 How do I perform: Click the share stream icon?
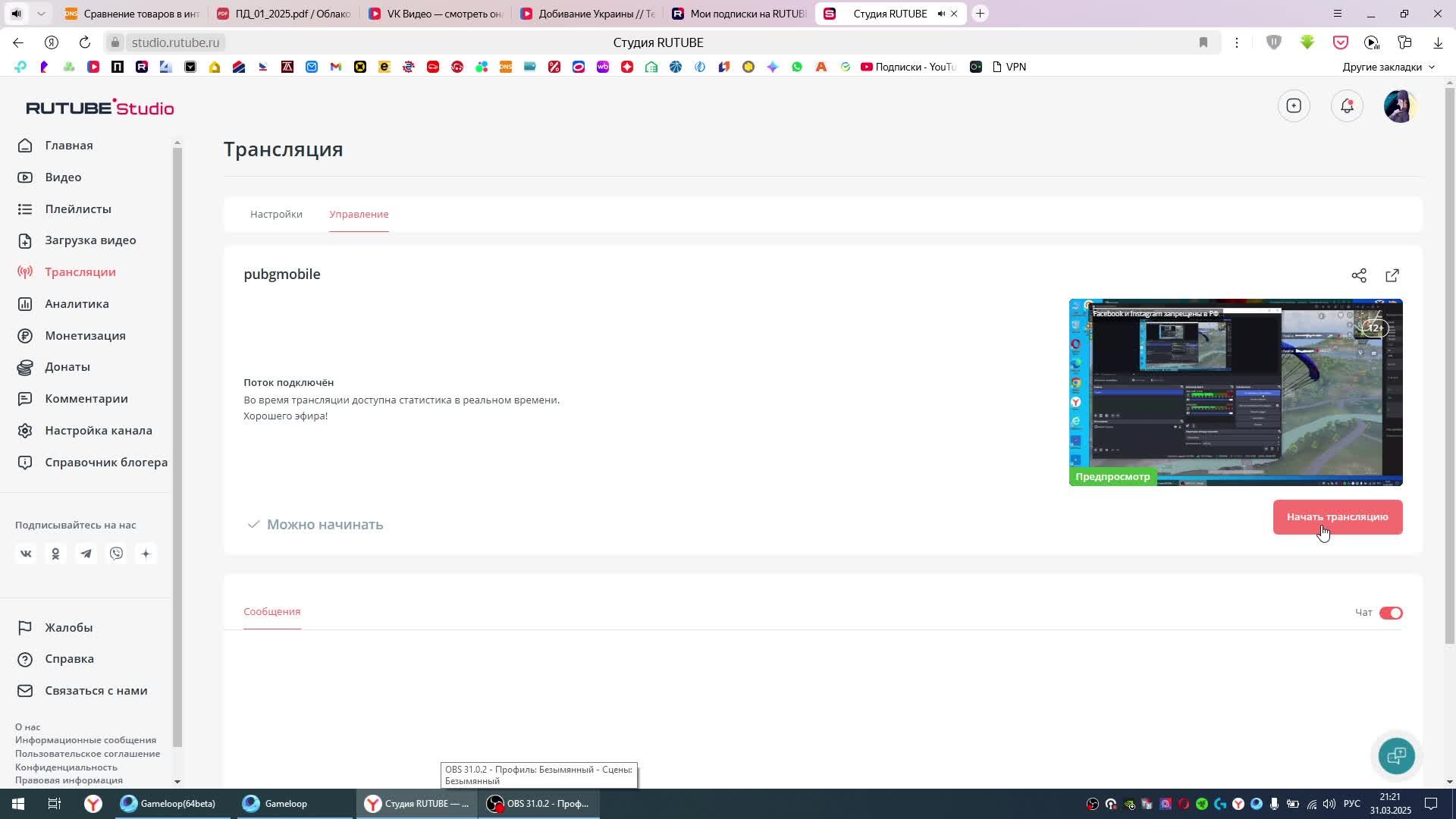1358,275
